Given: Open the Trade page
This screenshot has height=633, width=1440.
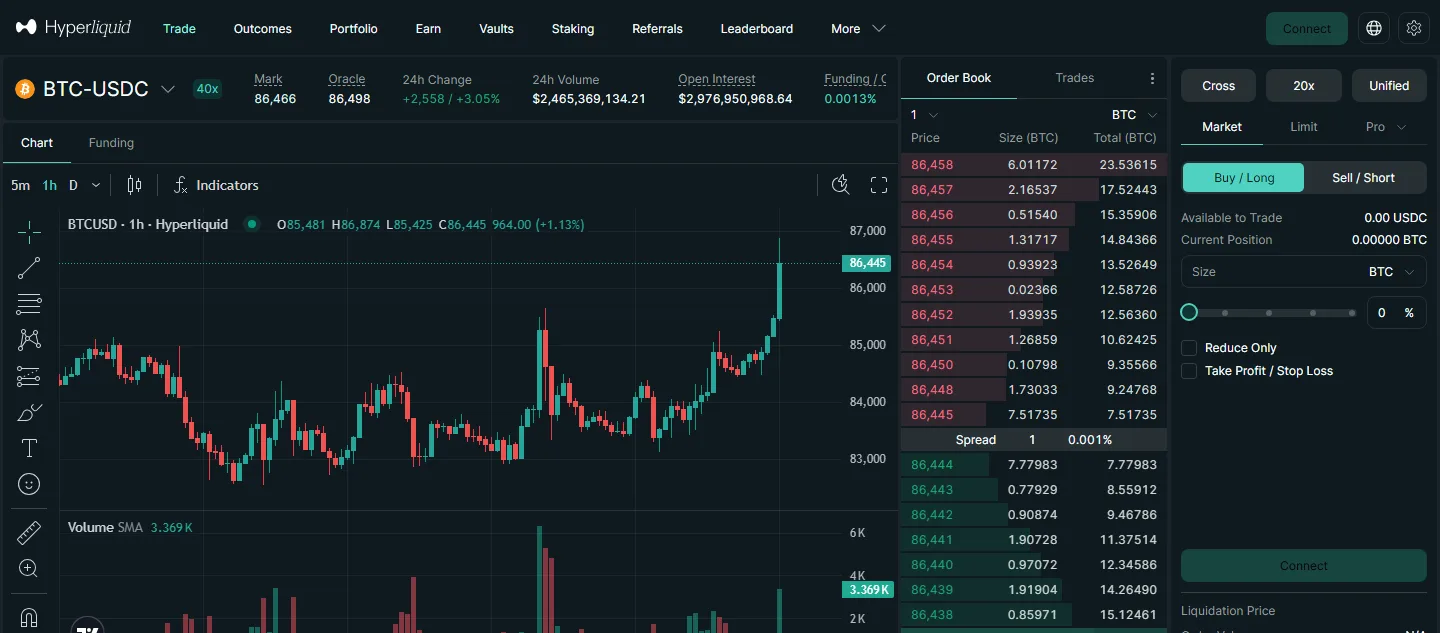Looking at the screenshot, I should (x=179, y=29).
